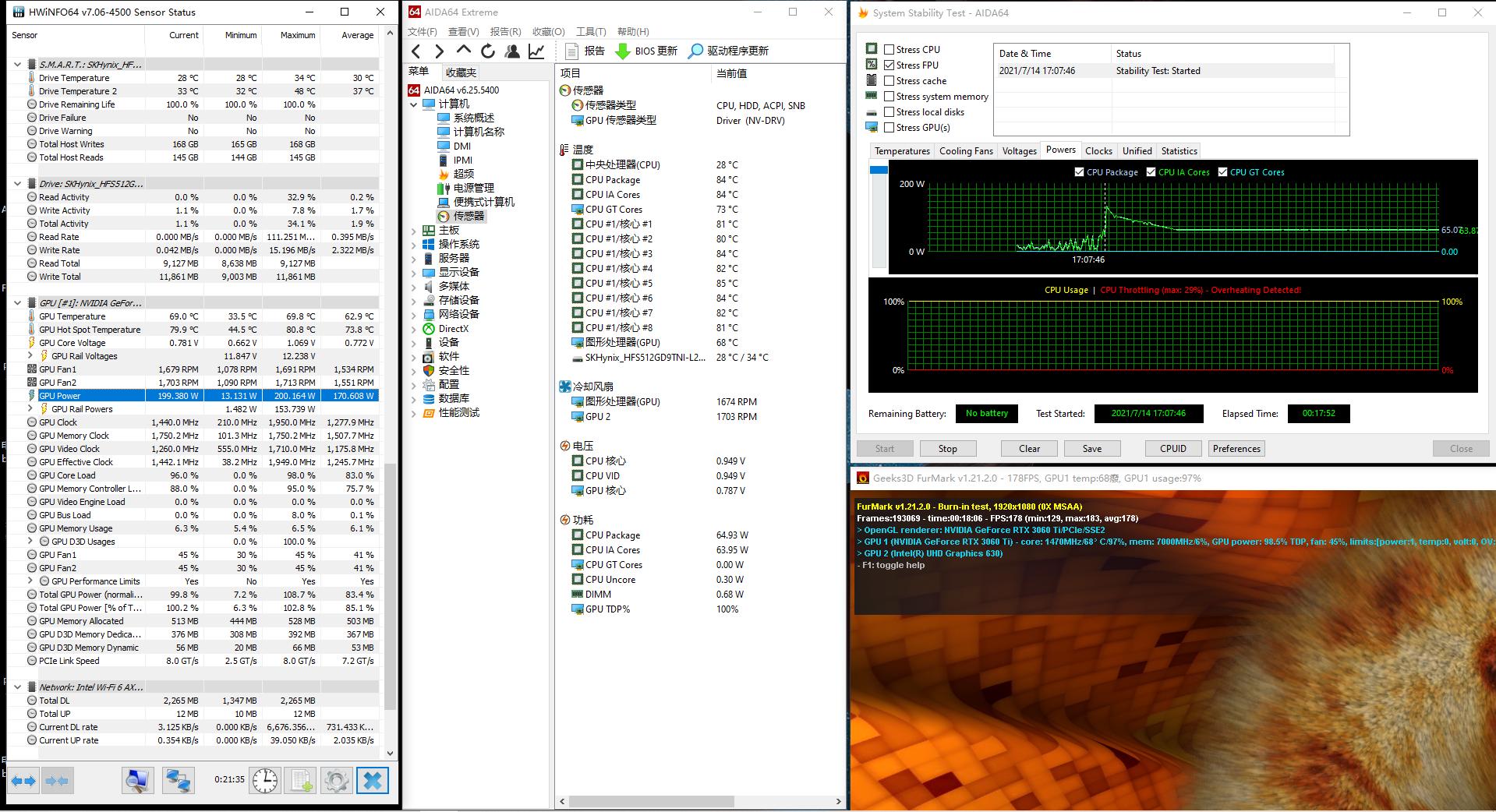This screenshot has width=1496, height=812.
Task: Click the refresh icon in AIDA64 toolbar
Action: click(x=488, y=51)
